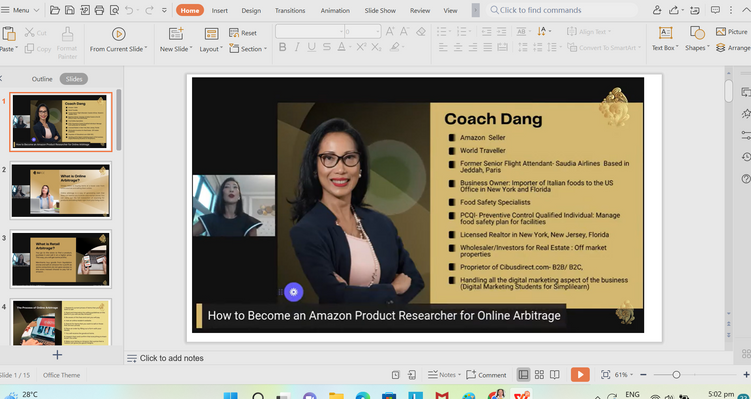
Task: Switch to the Outline pane tab
Action: pos(42,79)
